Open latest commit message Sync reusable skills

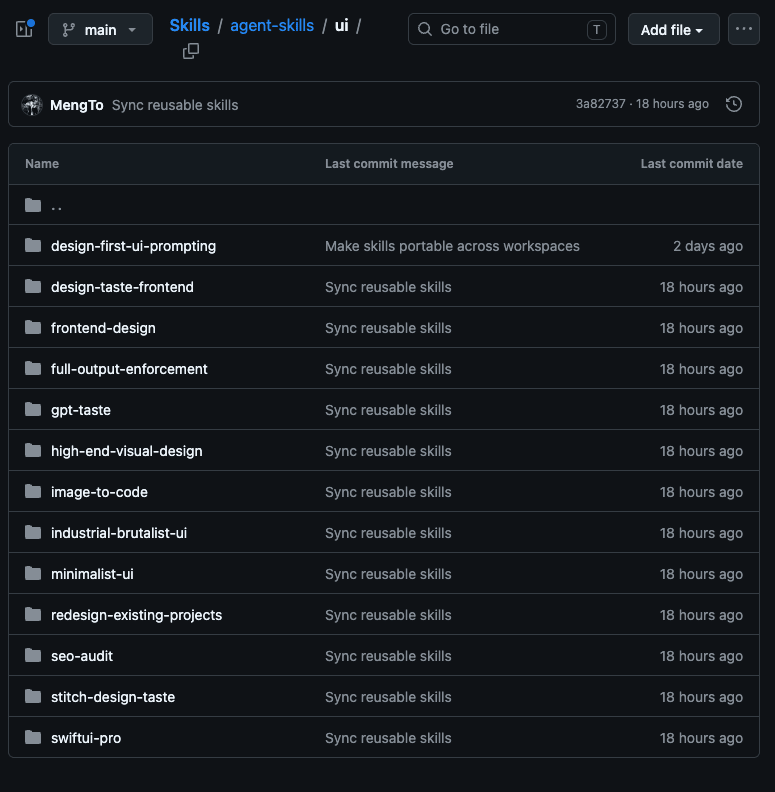[175, 105]
